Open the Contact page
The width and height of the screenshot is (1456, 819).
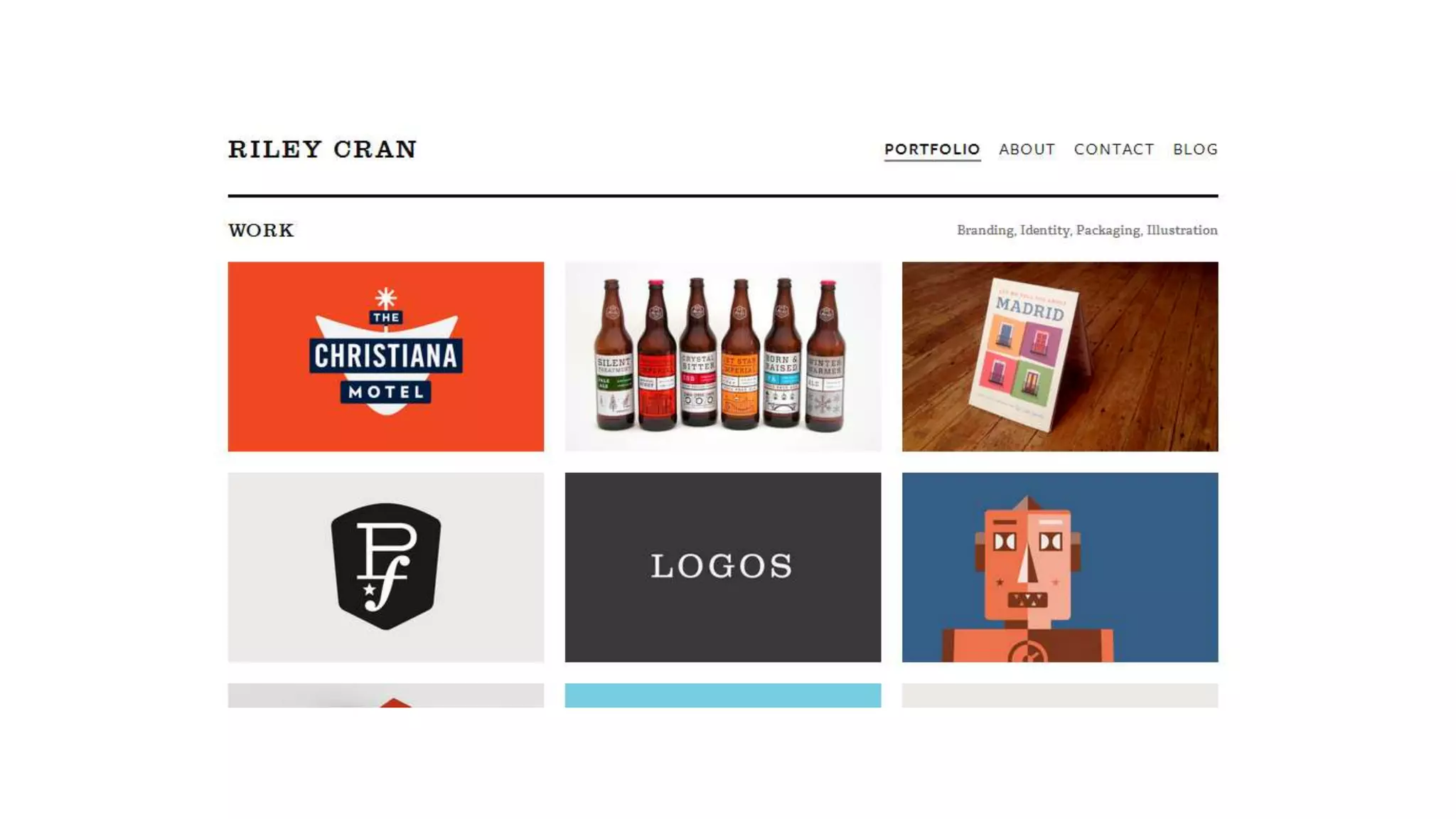point(1114,149)
